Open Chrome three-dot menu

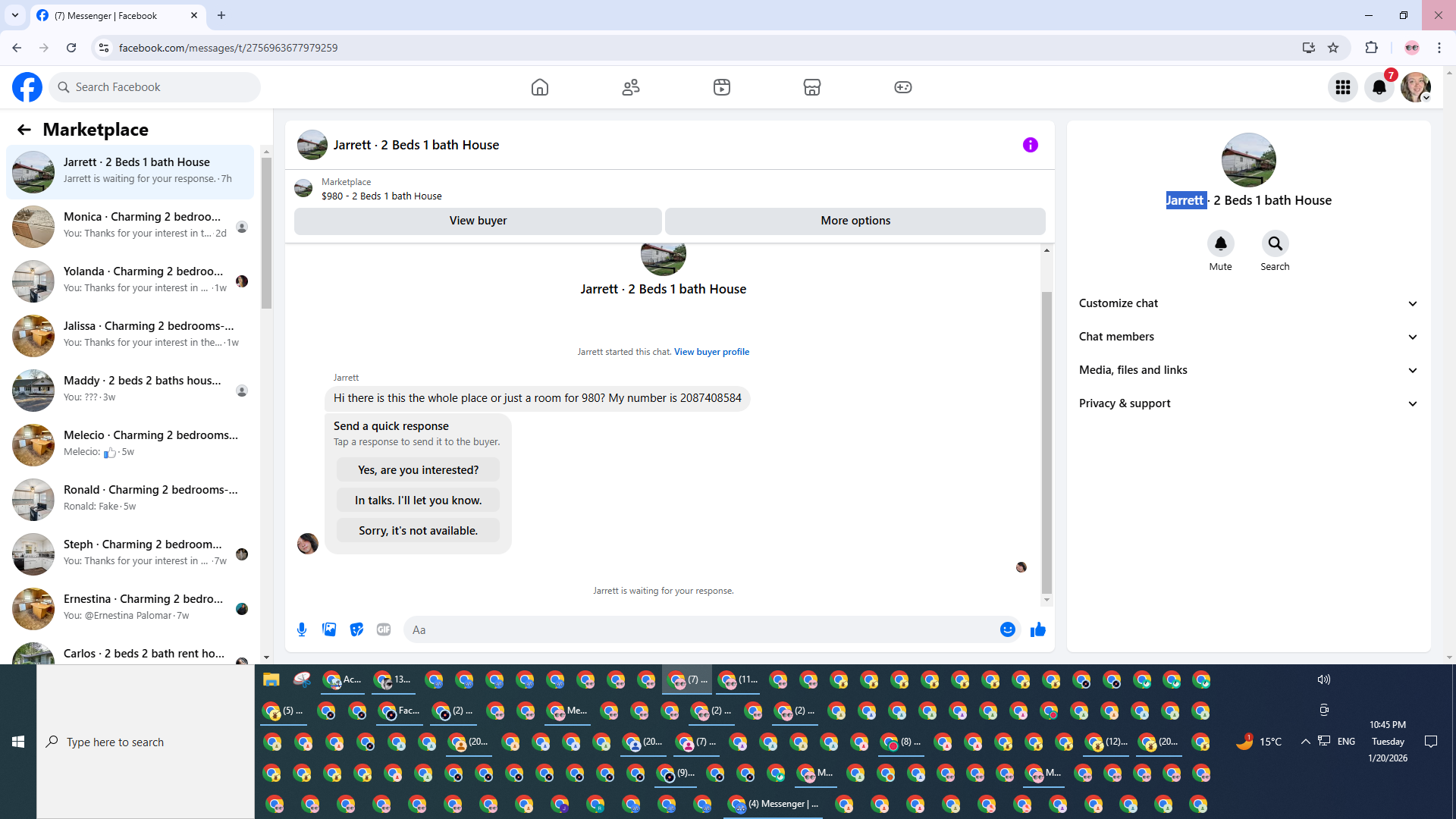click(x=1439, y=48)
